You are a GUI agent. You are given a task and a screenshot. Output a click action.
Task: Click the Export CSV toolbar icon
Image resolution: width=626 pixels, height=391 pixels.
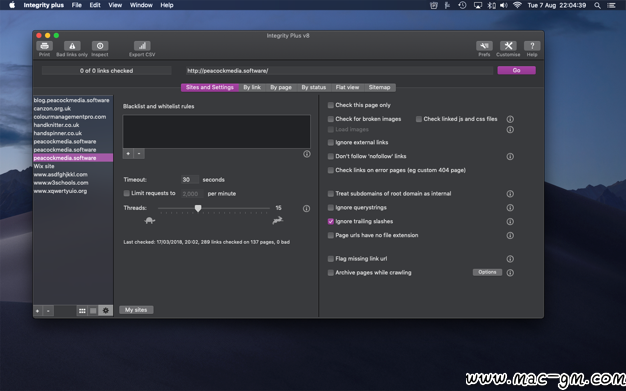pyautogui.click(x=142, y=46)
